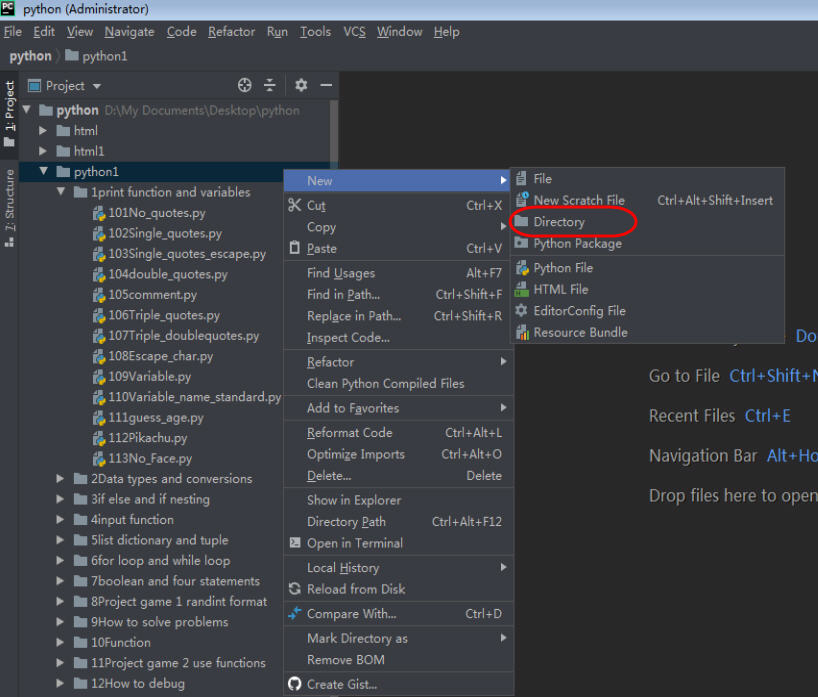Screen dimensions: 818x697
Task: Collapse the python1 folder
Action: pos(44,171)
